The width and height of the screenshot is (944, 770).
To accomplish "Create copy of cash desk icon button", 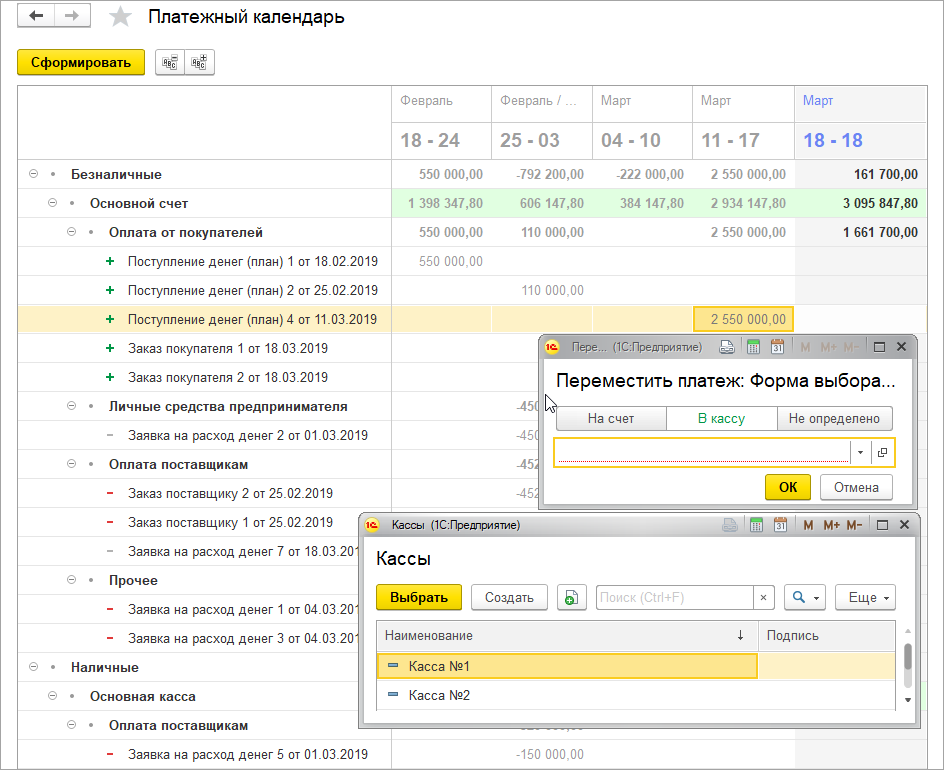I will tap(571, 597).
